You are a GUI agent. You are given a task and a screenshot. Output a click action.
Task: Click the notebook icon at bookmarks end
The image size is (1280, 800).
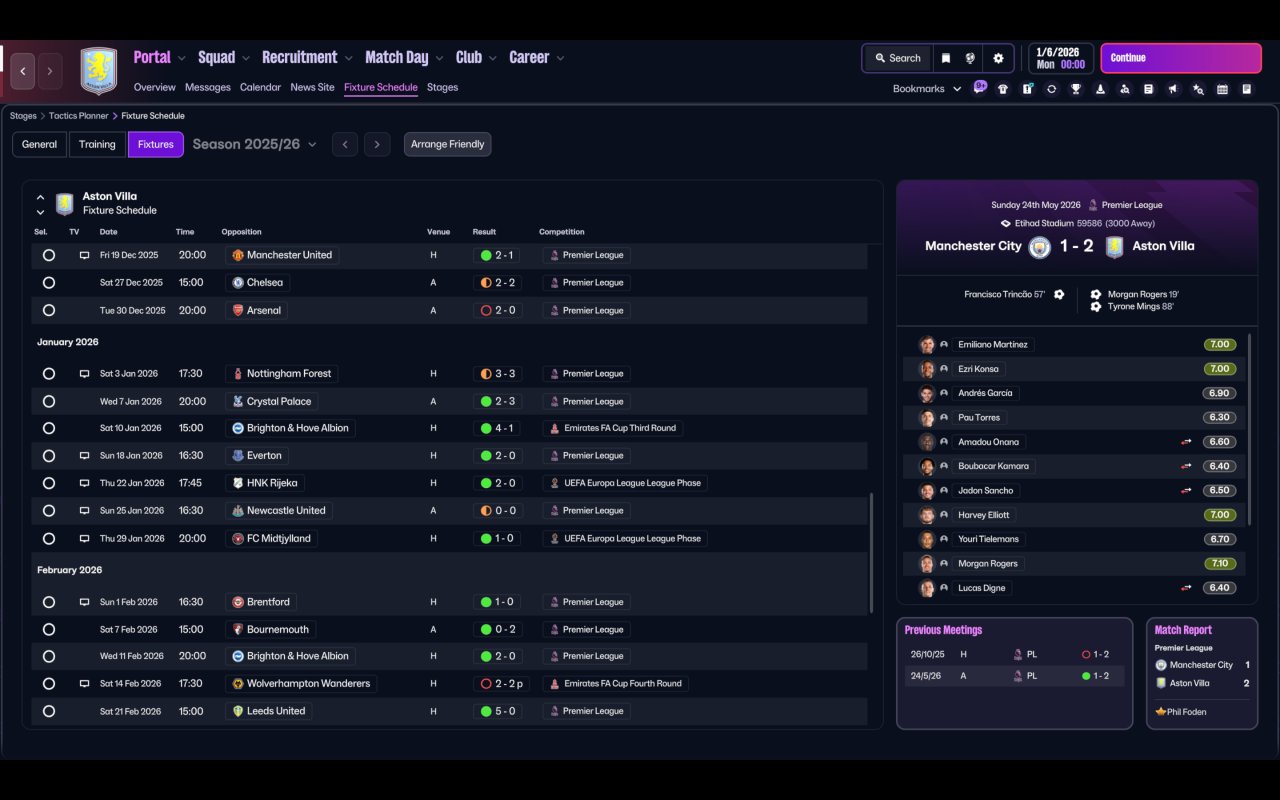click(1247, 89)
